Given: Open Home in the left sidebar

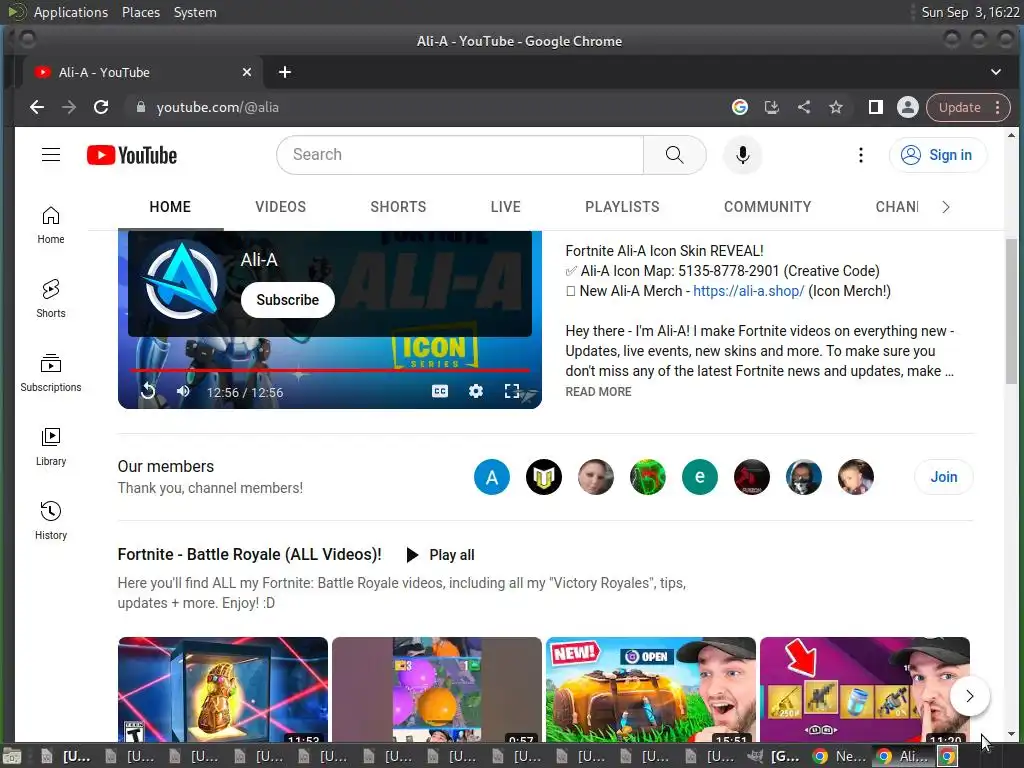Looking at the screenshot, I should tap(51, 225).
